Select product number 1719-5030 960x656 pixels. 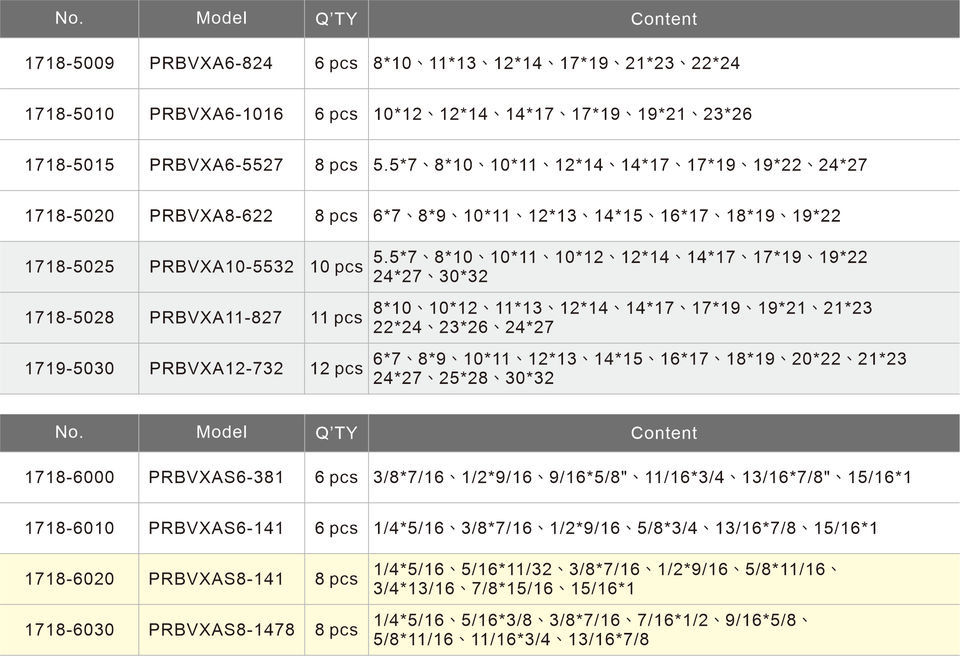69,368
